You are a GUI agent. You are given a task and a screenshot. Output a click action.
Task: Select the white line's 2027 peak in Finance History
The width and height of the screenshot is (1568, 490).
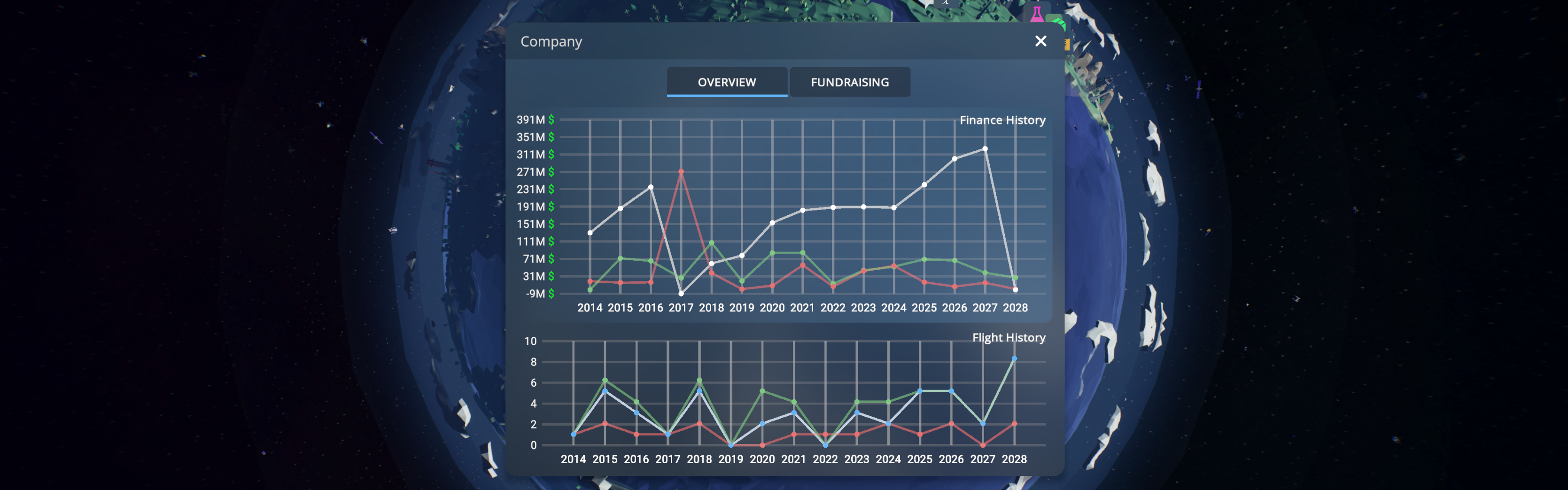(x=984, y=148)
